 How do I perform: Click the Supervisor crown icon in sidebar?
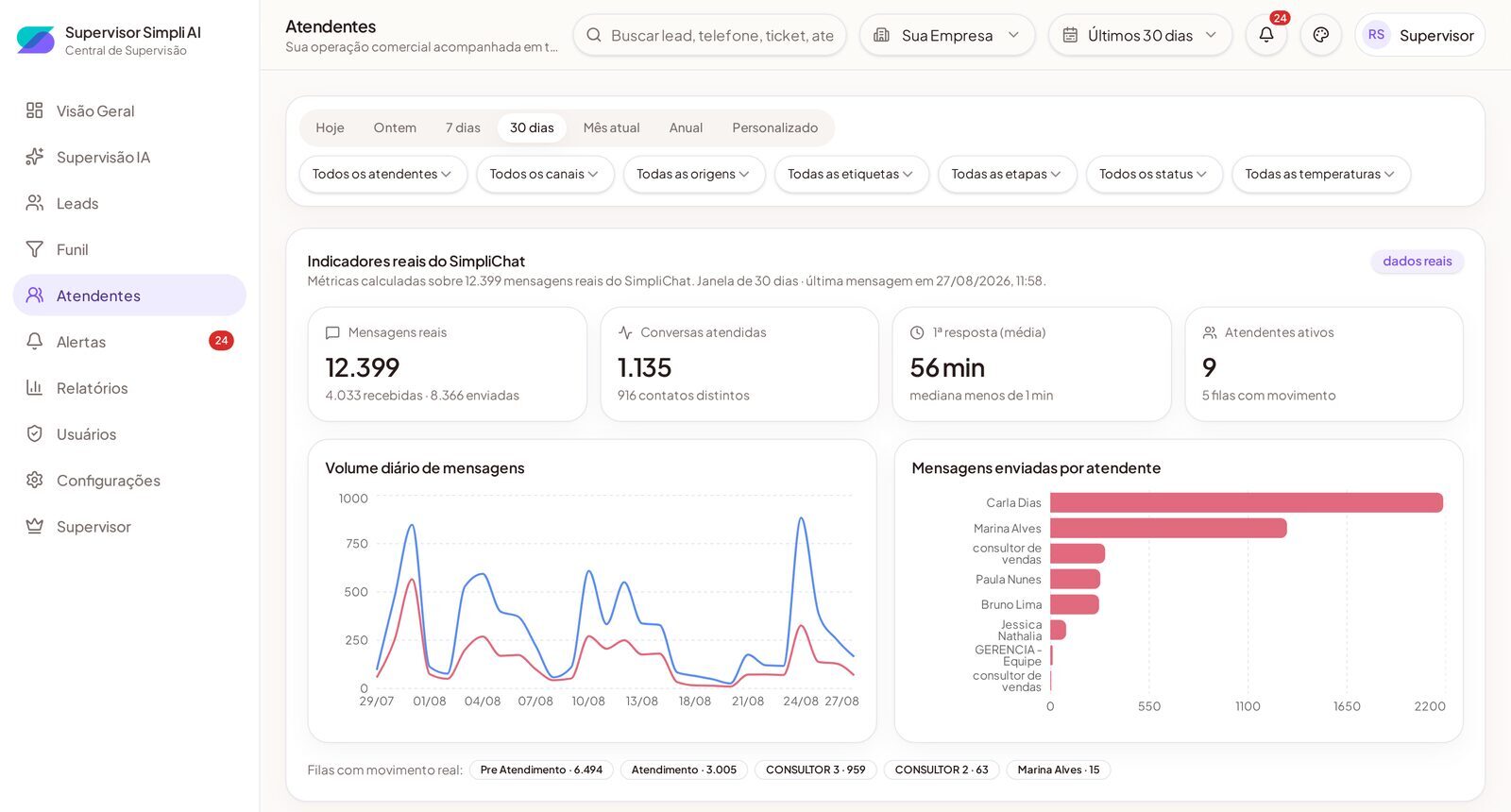coord(34,527)
